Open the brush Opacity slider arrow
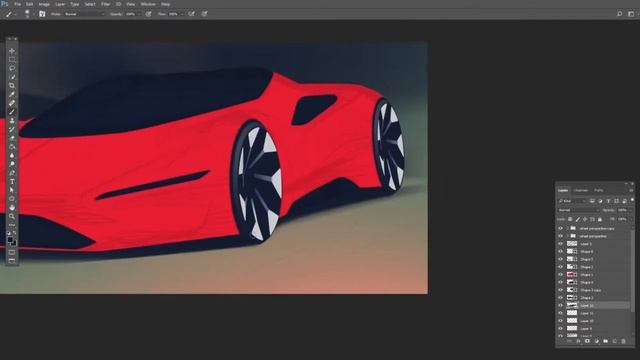This screenshot has height=360, width=640. point(139,14)
